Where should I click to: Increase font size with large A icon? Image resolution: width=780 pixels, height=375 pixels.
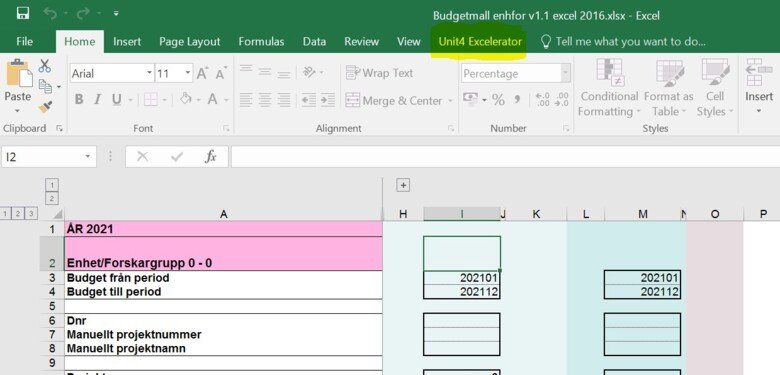point(201,74)
